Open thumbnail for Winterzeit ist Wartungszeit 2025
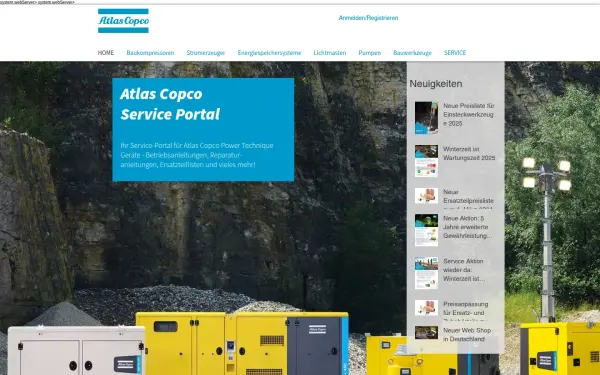Viewport: 600px width, 375px height. [426, 161]
